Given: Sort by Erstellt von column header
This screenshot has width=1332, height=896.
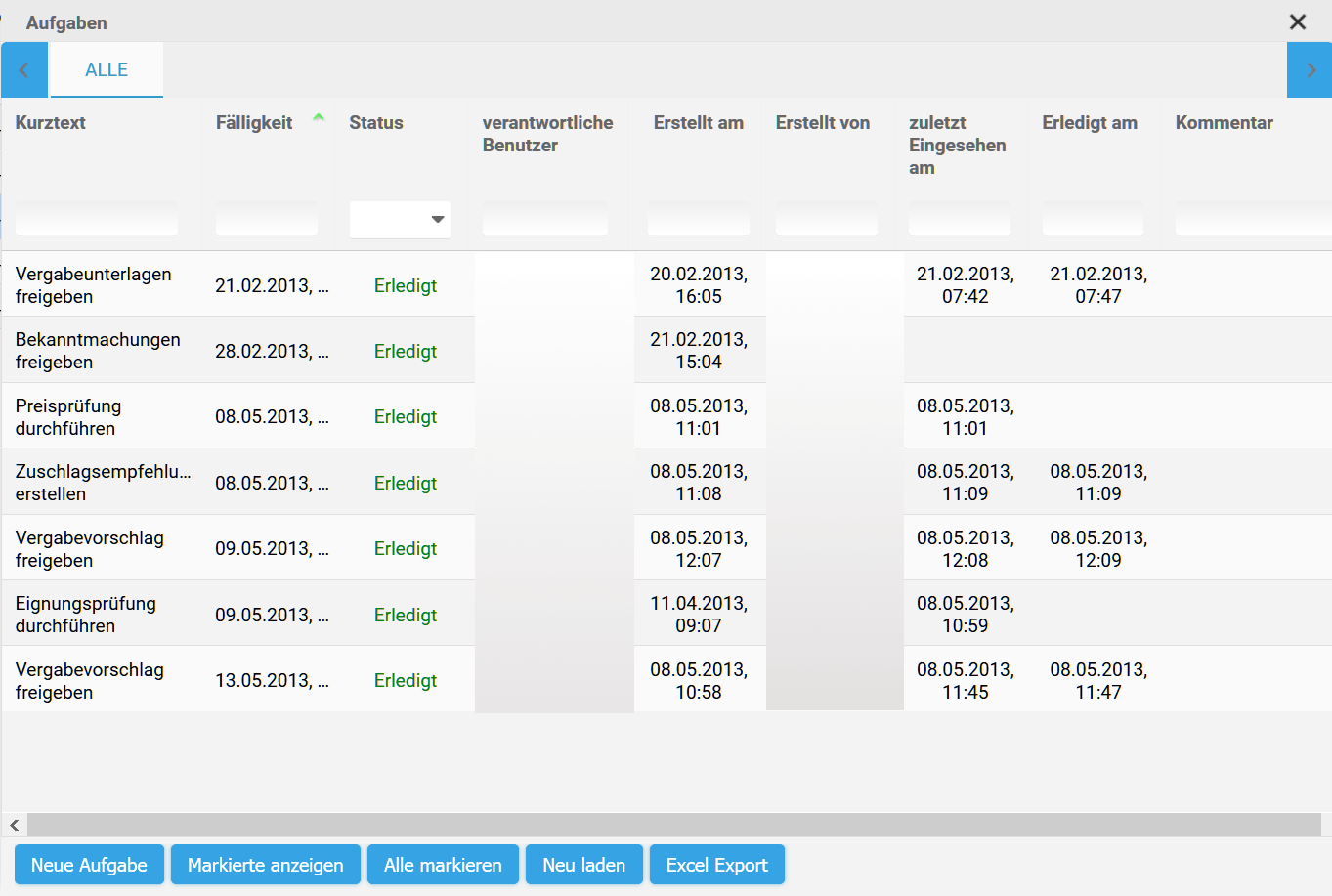Looking at the screenshot, I should coord(823,122).
